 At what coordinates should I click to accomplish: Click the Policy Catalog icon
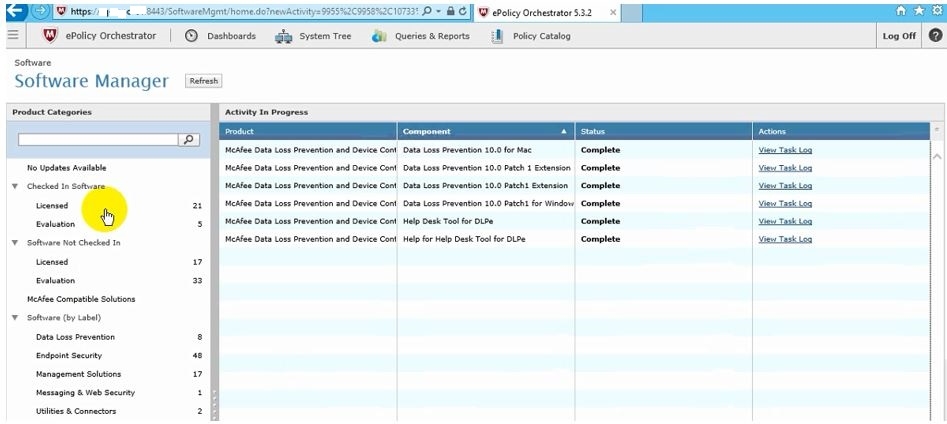(497, 36)
